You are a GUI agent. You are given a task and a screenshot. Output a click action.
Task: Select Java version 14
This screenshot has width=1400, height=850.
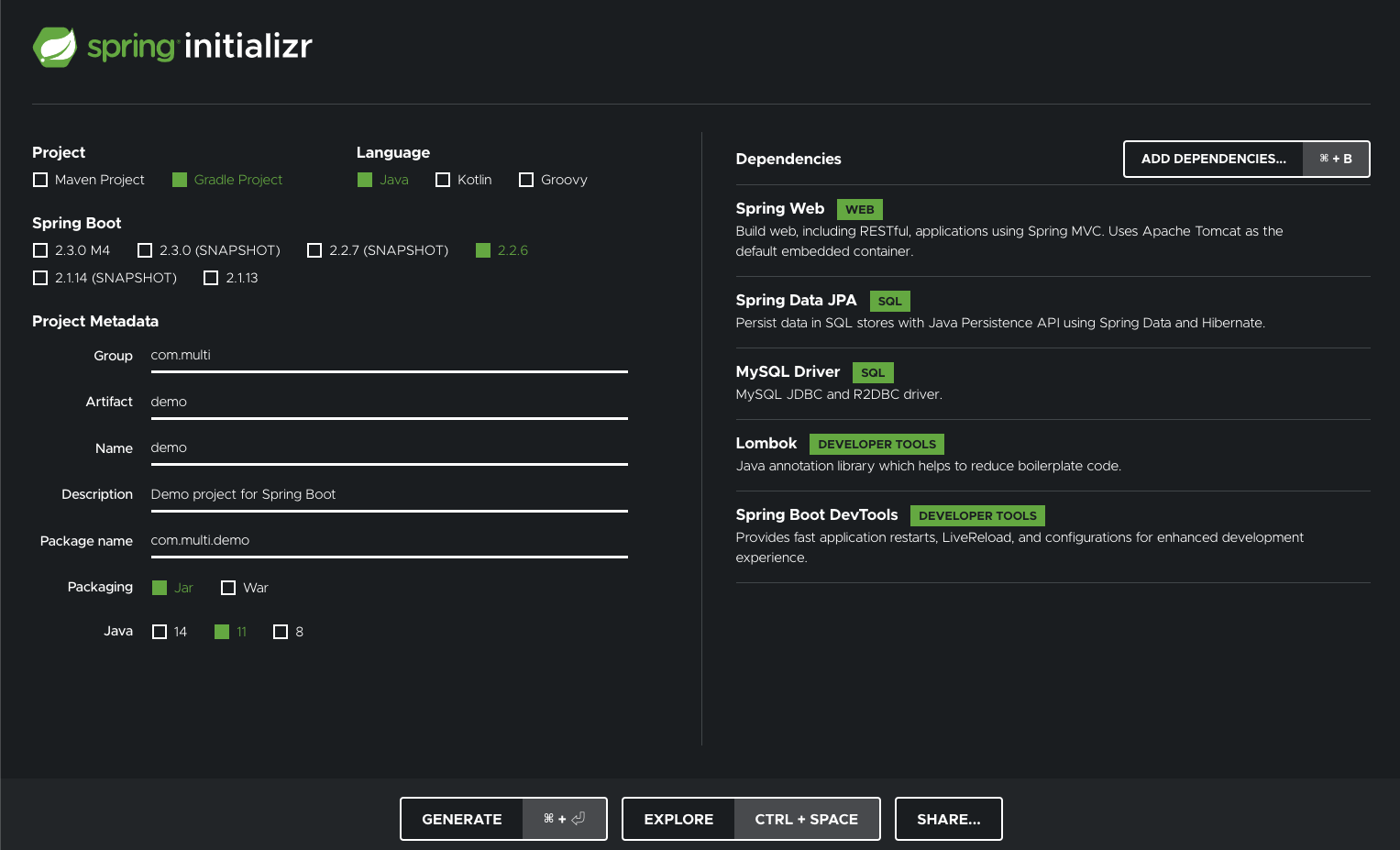point(170,632)
